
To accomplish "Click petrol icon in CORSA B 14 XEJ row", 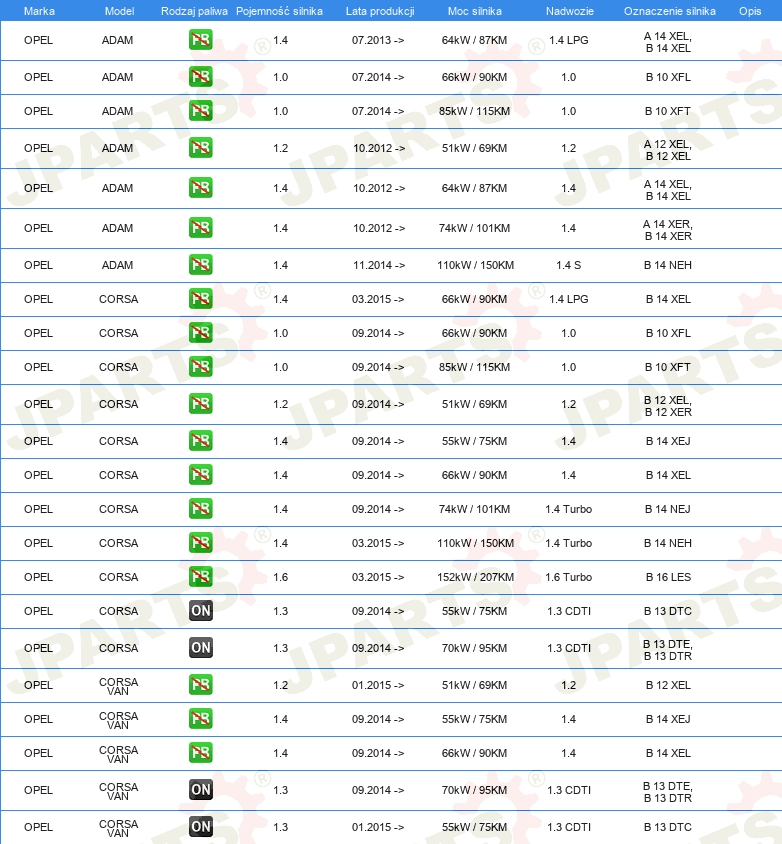I will 201,441.
